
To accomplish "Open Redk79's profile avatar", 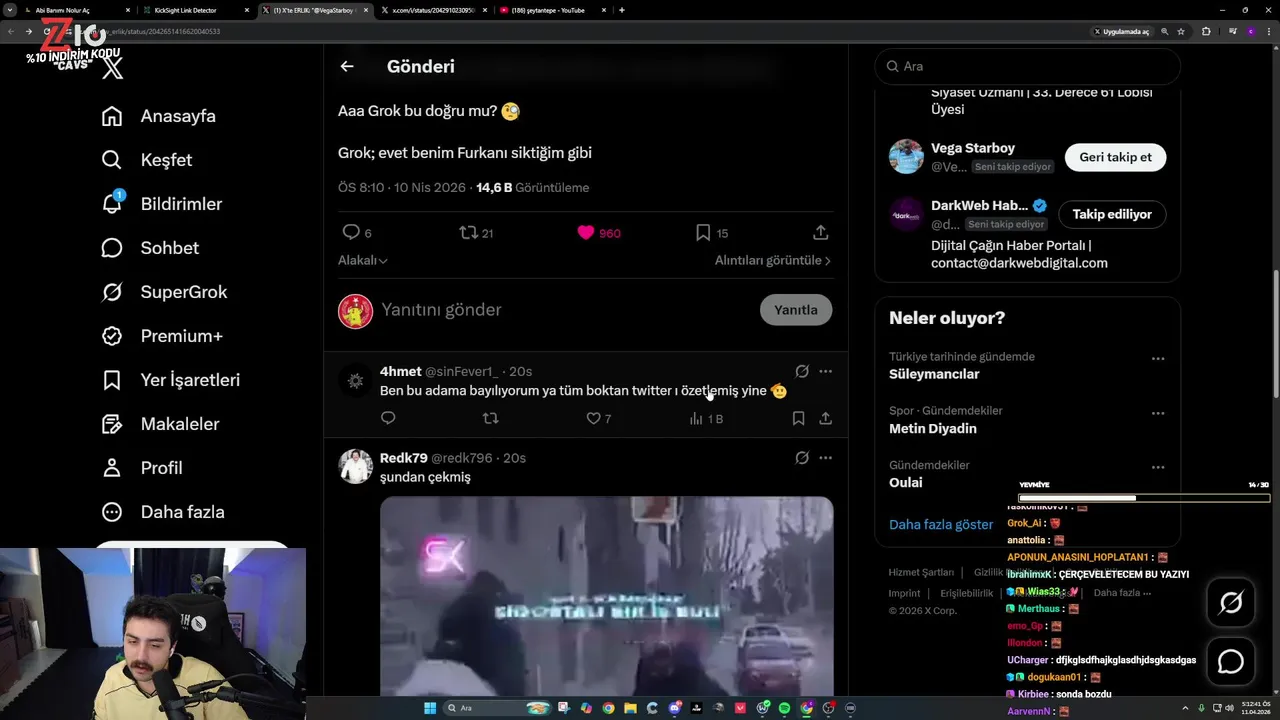I will (x=356, y=466).
